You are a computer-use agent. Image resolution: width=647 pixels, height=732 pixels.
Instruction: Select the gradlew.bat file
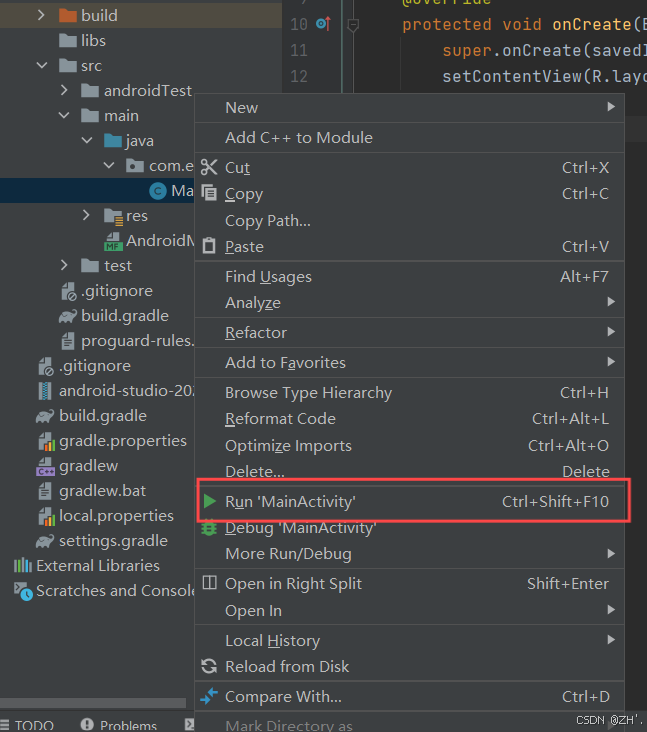93,491
